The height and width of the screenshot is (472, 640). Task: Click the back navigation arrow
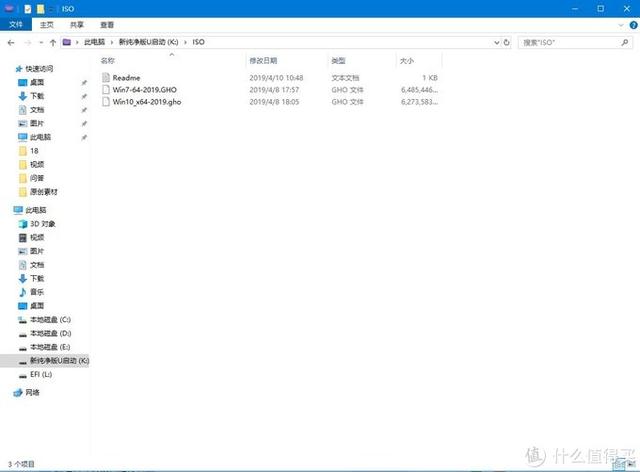click(x=11, y=42)
